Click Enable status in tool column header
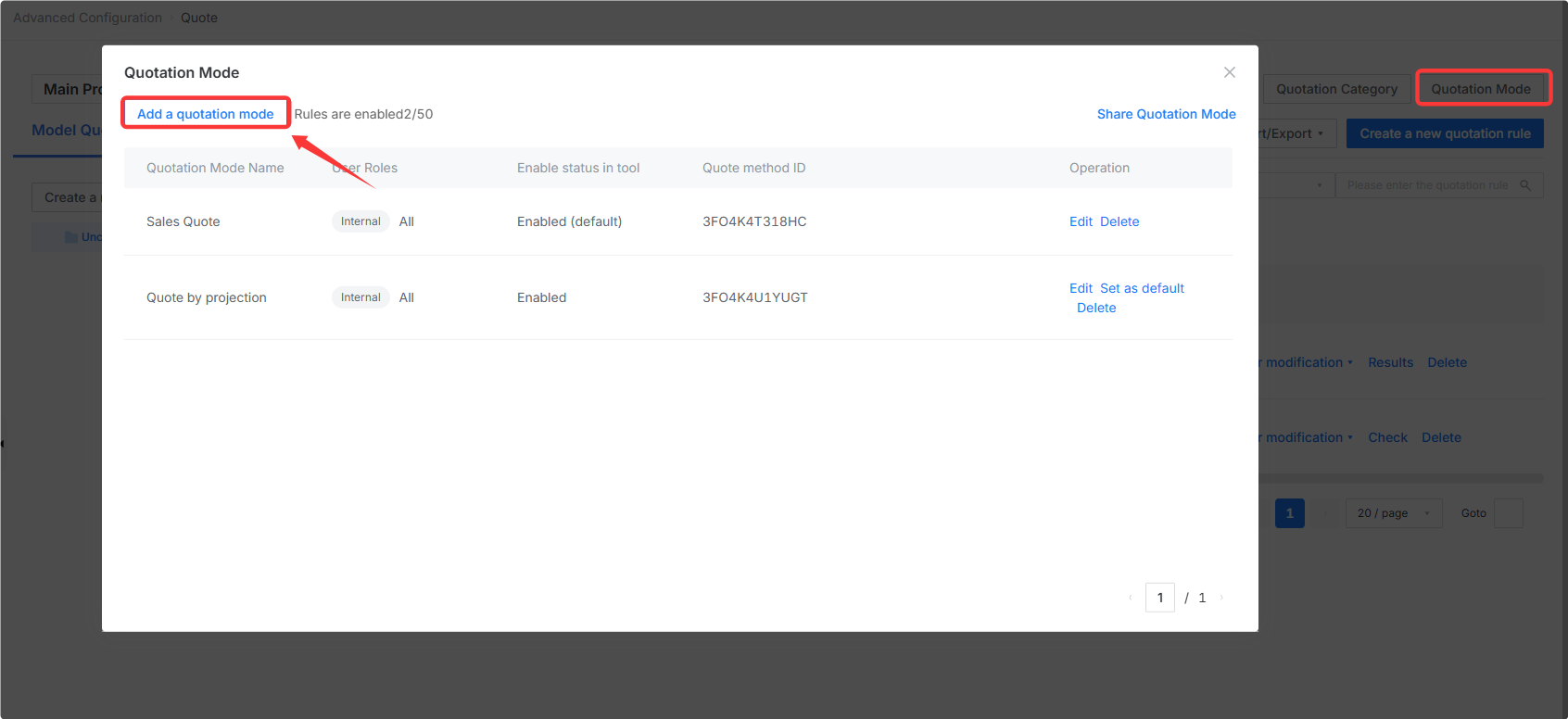Viewport: 1568px width, 719px height. (x=578, y=168)
